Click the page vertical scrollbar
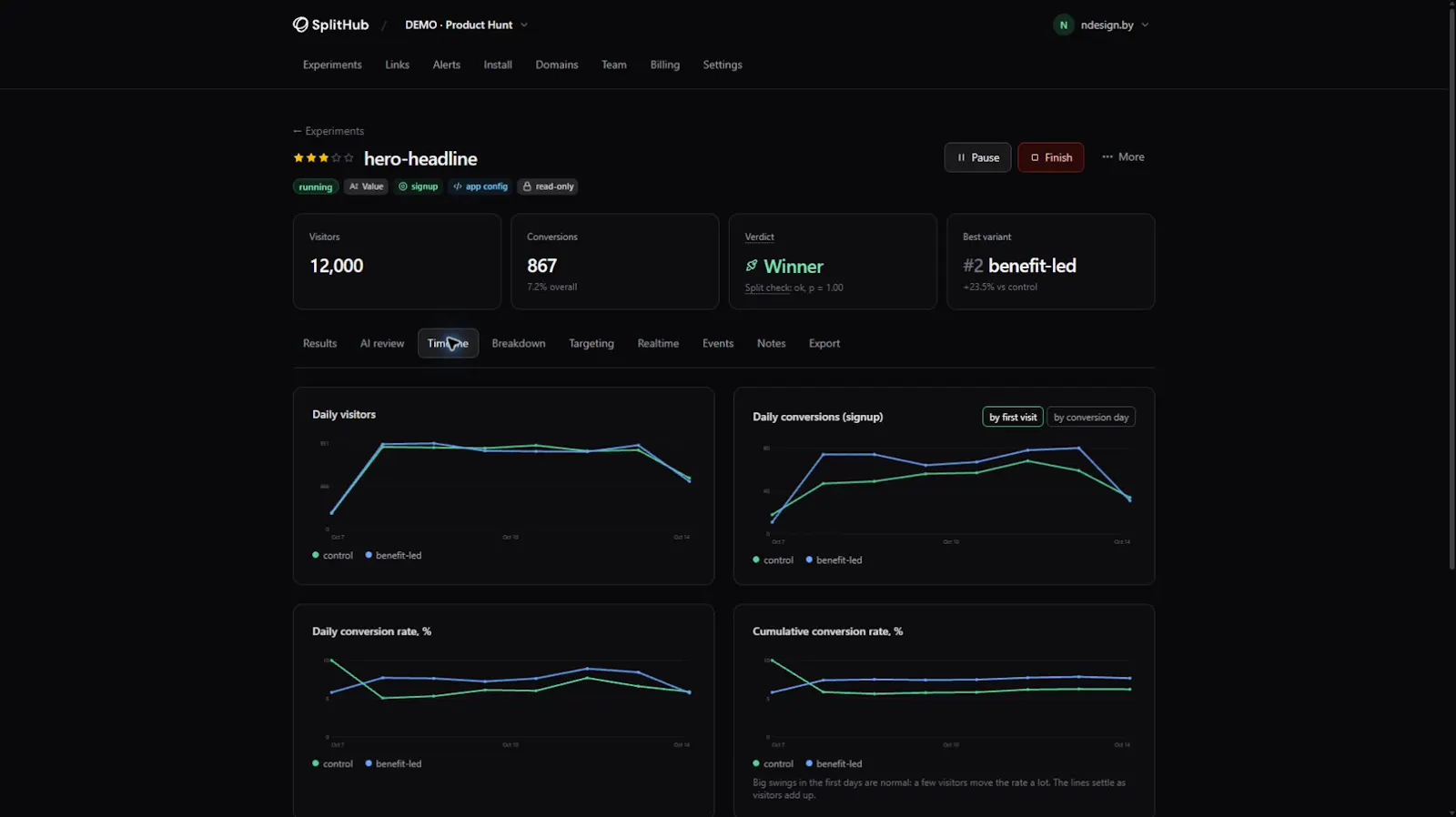Screen dimensions: 1456x817 pos(1451,289)
